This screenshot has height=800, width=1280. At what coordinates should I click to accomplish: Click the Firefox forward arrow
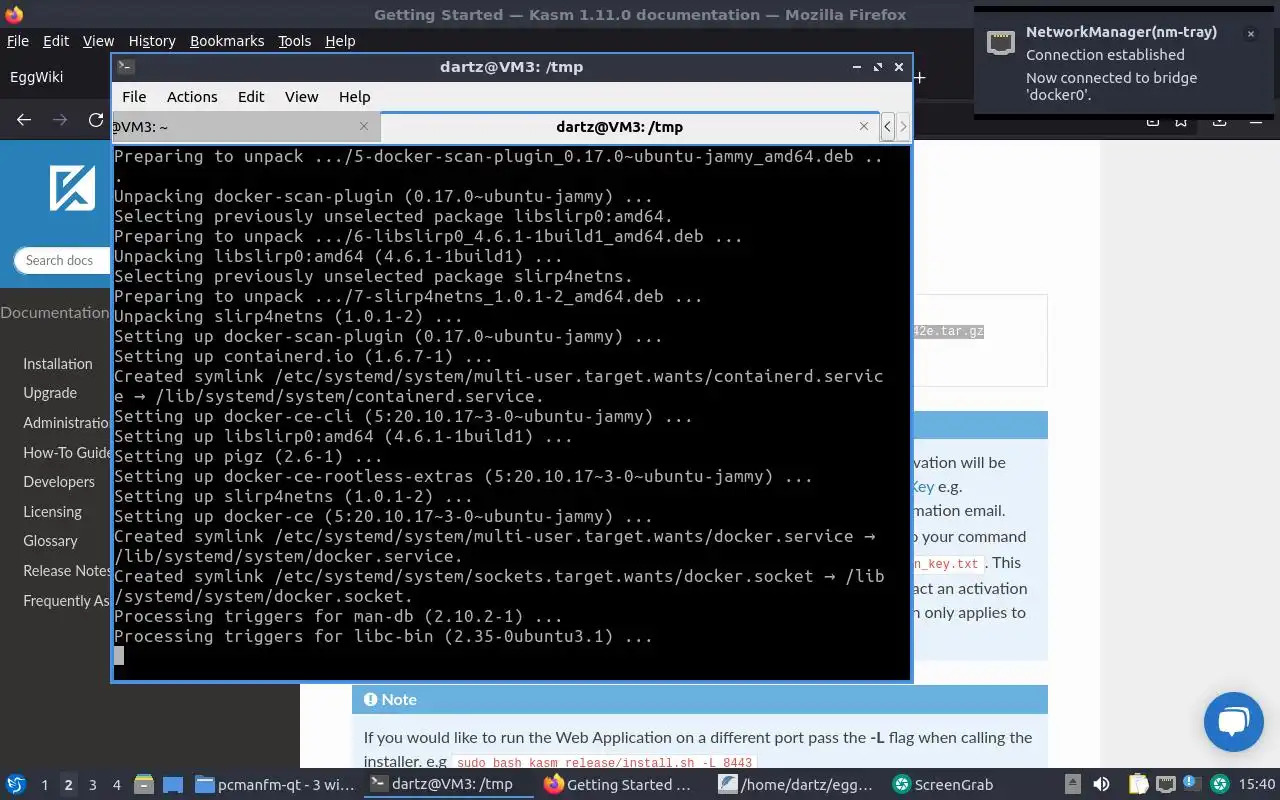point(60,120)
